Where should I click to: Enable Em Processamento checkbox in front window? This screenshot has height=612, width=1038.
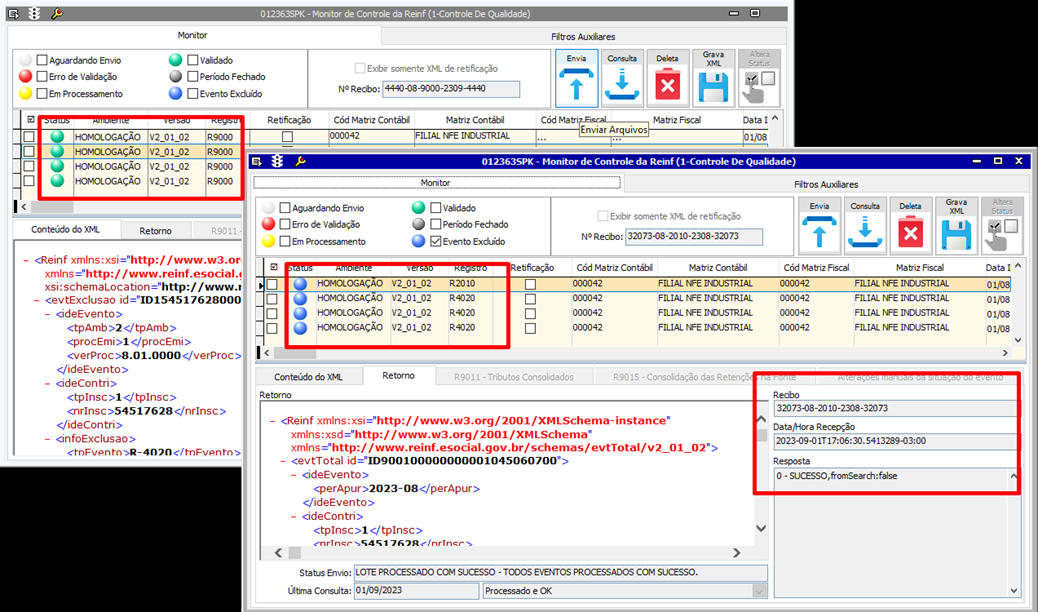285,241
